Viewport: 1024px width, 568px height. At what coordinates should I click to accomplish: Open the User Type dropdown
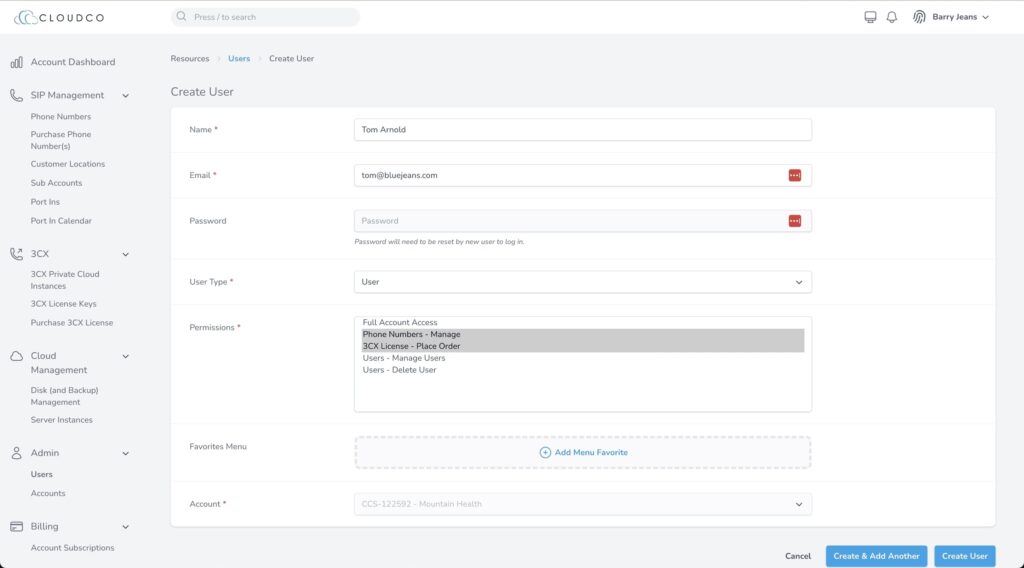(x=582, y=282)
